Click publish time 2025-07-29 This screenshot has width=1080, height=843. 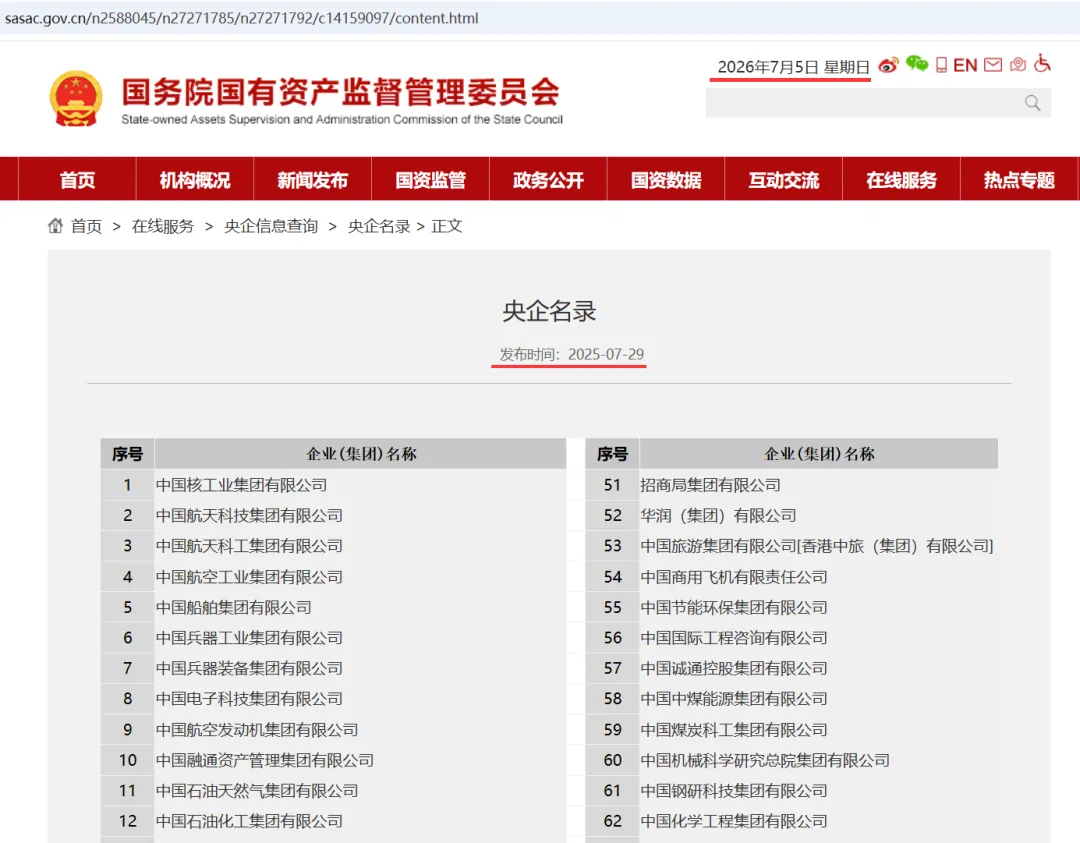pos(571,354)
